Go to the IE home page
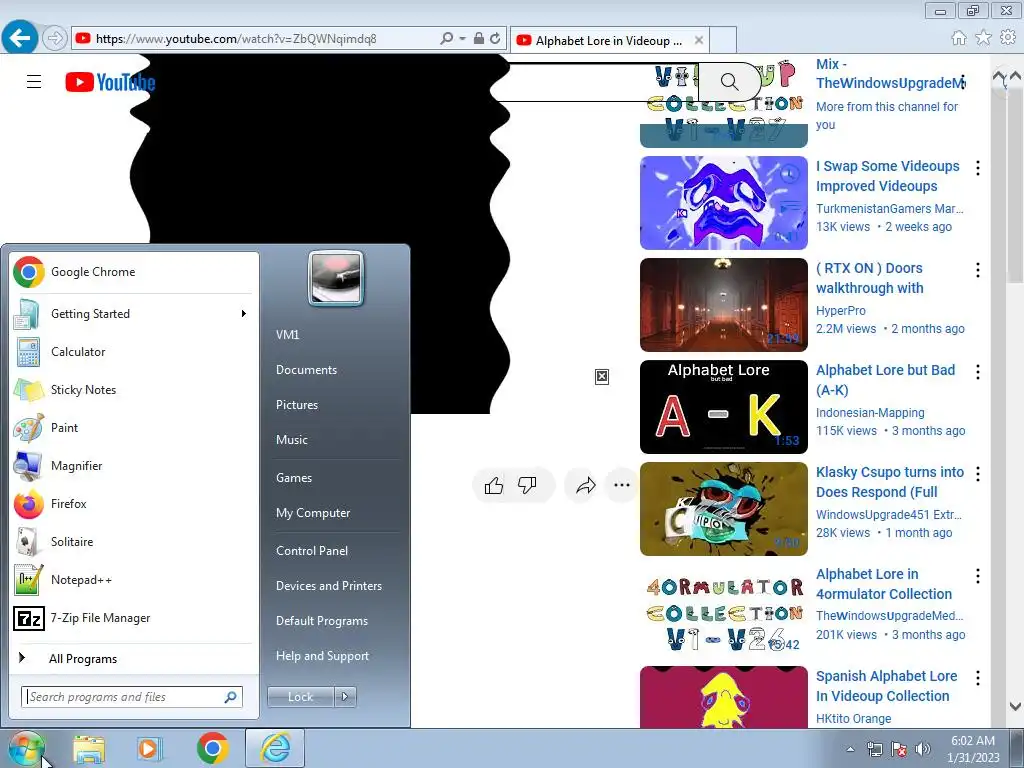 [959, 38]
